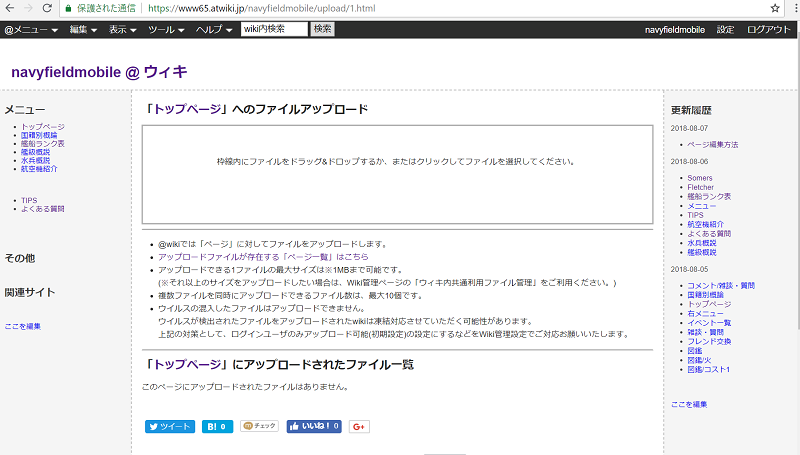Open the ヘルプ dropdown menu
The image size is (800, 455).
214,30
